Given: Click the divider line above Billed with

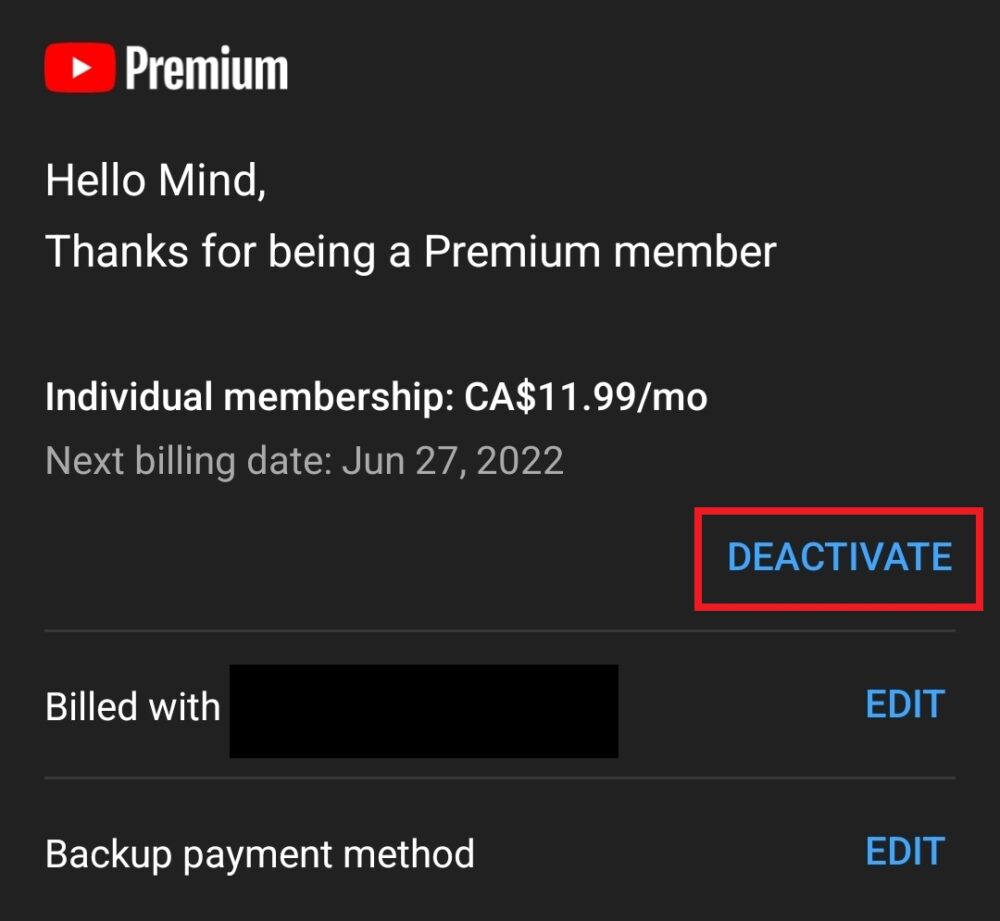Looking at the screenshot, I should click(x=500, y=629).
